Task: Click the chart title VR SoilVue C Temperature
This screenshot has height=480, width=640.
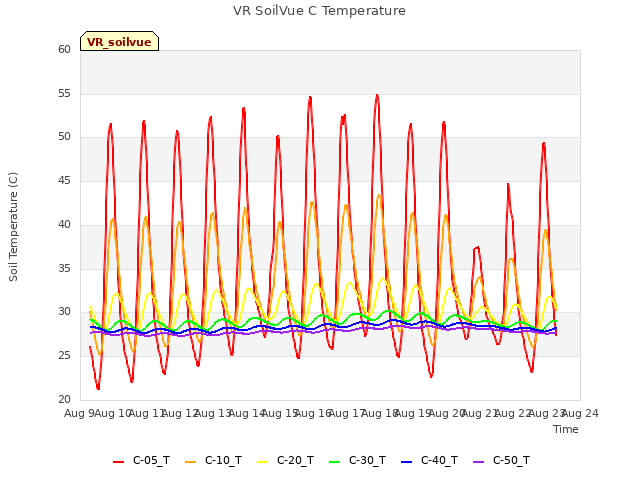Action: 320,11
